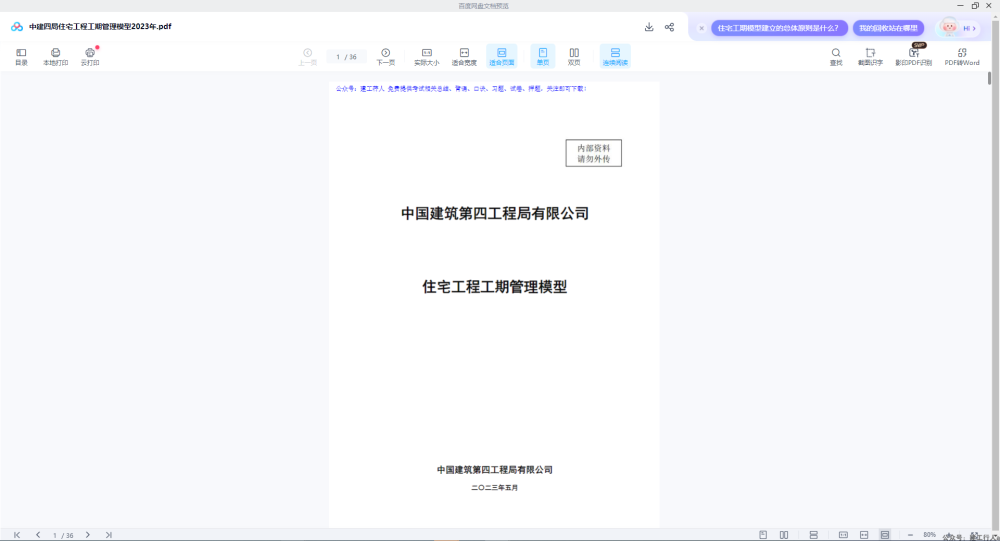Click fit page icon in status bar
This screenshot has height=541, width=1000.
[x=885, y=535]
